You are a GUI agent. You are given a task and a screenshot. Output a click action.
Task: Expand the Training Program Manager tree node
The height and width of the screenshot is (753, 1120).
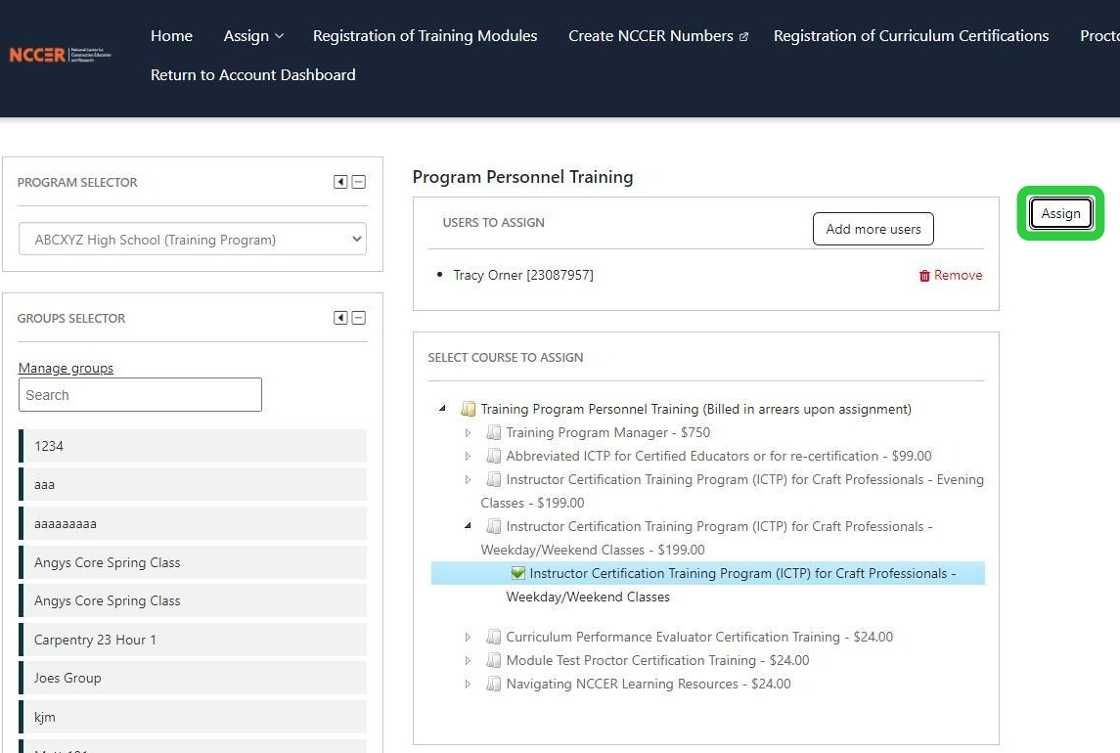tap(466, 432)
